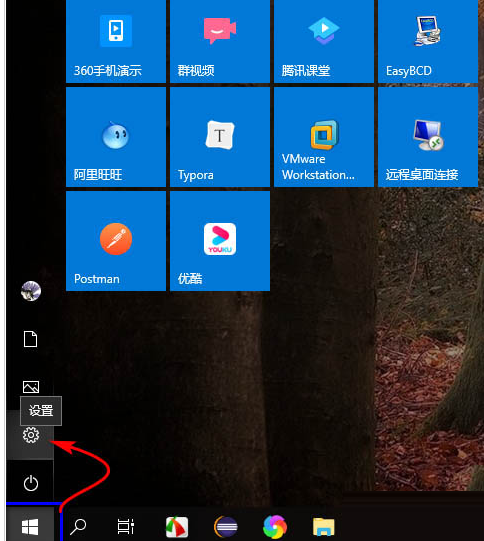Launch the 优酷 Youku tile
Screen dimensions: 484x541
pyautogui.click(x=220, y=241)
